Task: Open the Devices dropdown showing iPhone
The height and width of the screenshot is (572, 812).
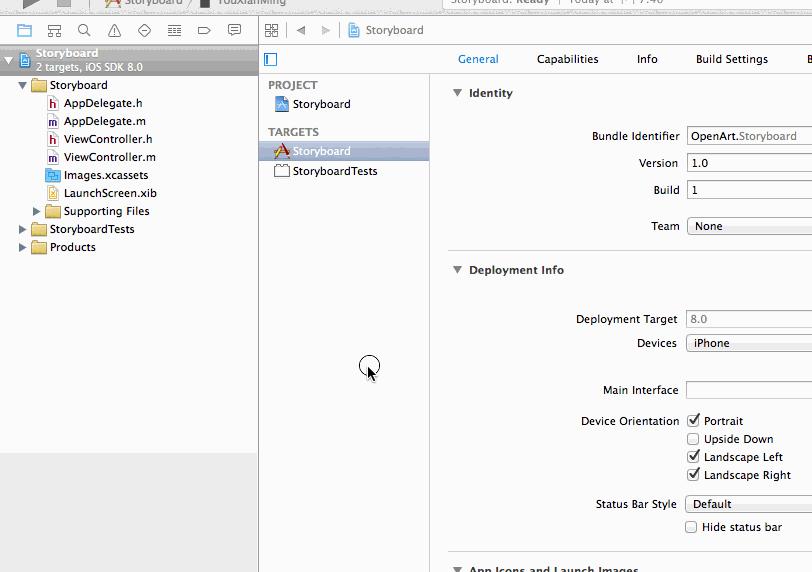Action: pos(749,343)
